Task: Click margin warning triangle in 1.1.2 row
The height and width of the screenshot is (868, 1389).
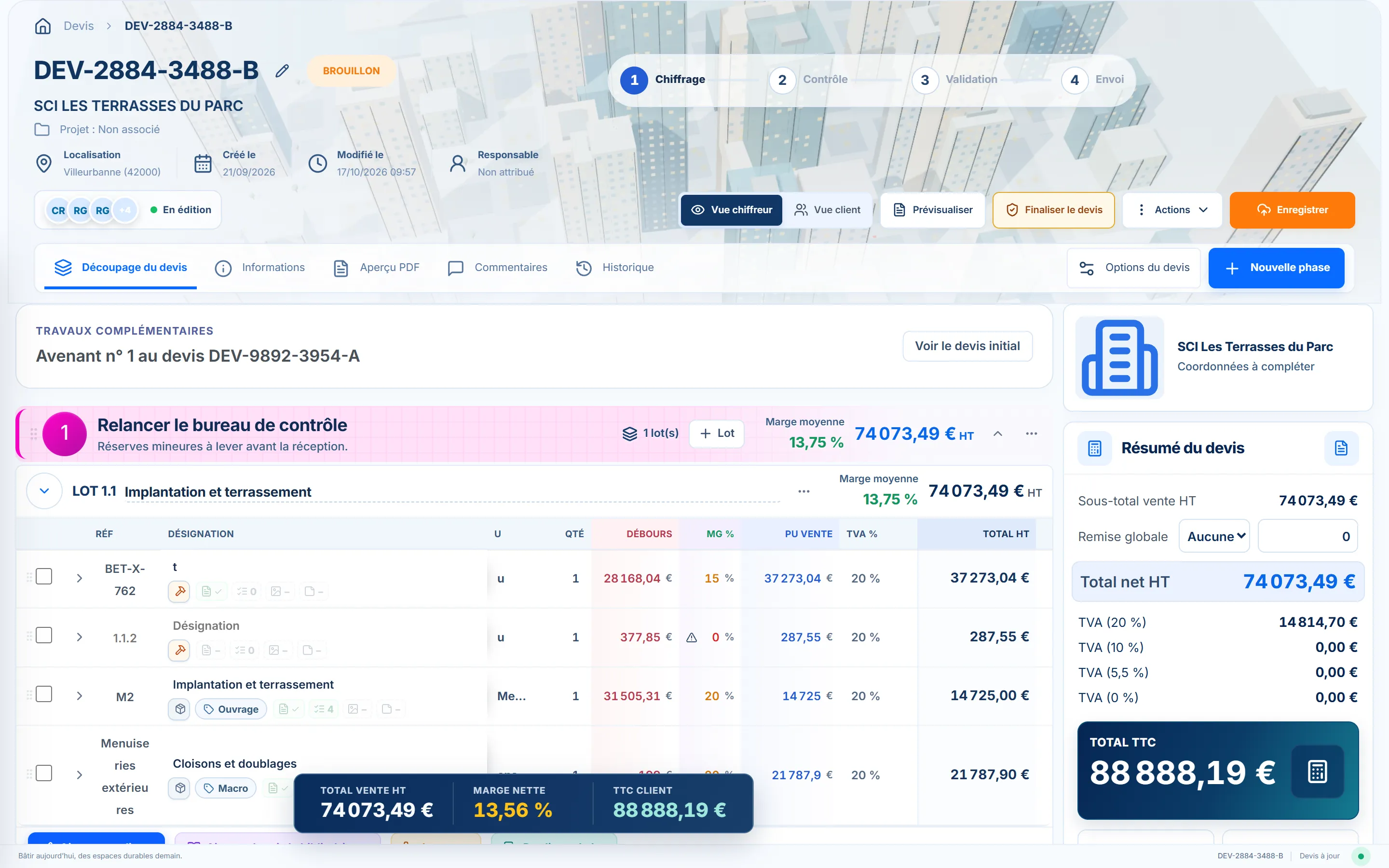Action: [x=692, y=637]
